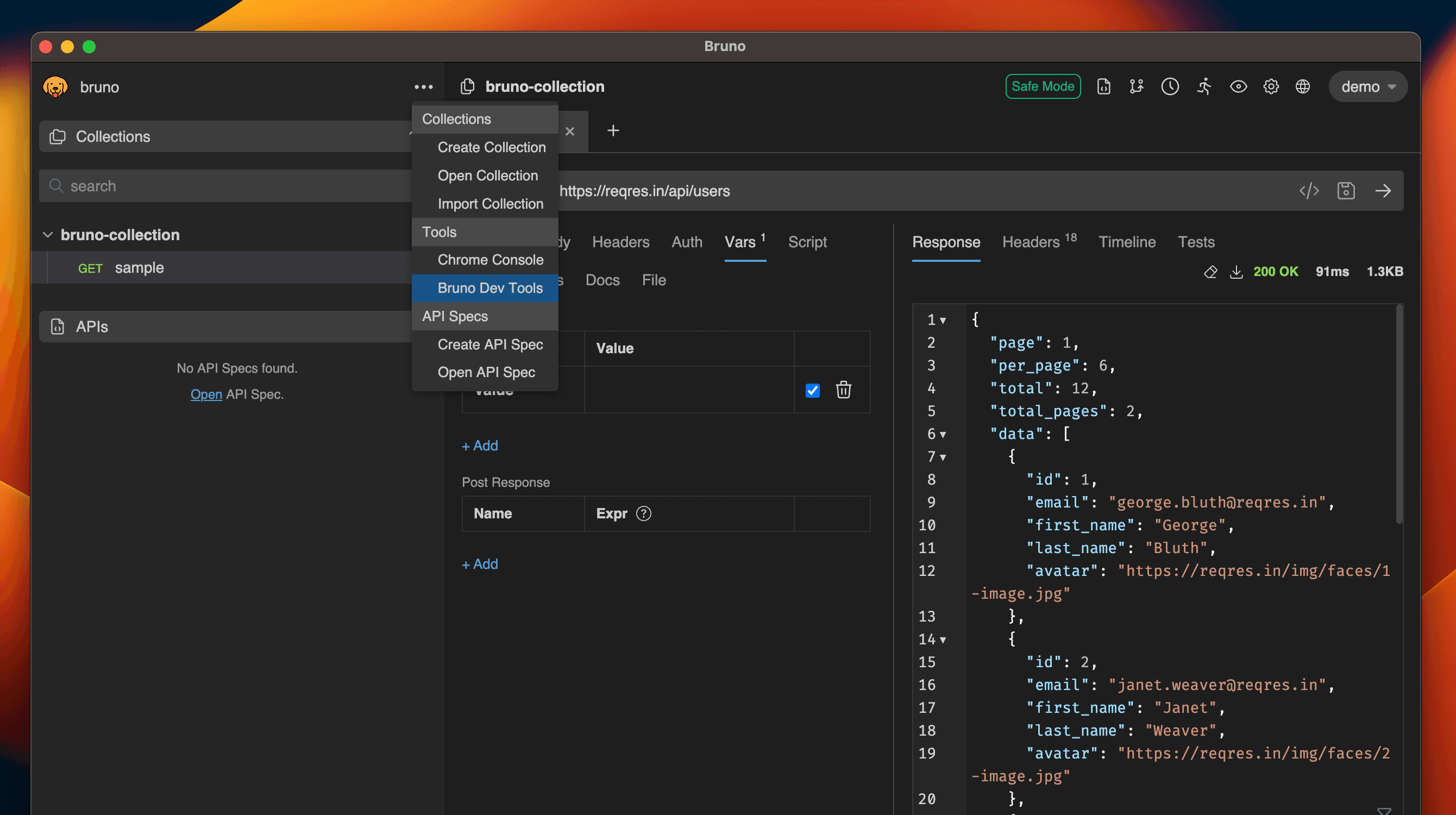Download response with the download icon
Screen dimensions: 1456x815
click(1236, 272)
